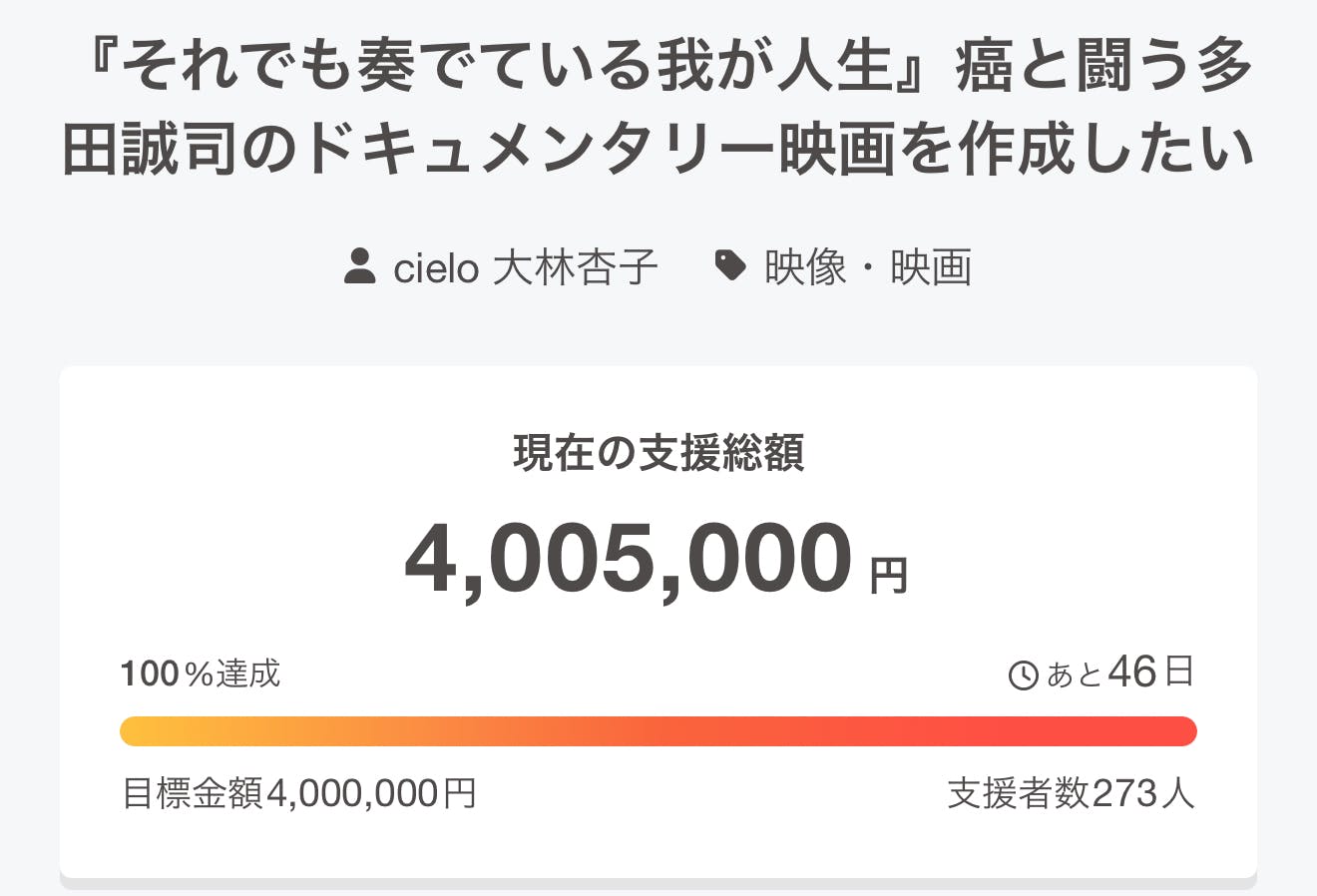This screenshot has width=1317, height=896.
Task: Click the 100 percent number
Action: point(150,674)
